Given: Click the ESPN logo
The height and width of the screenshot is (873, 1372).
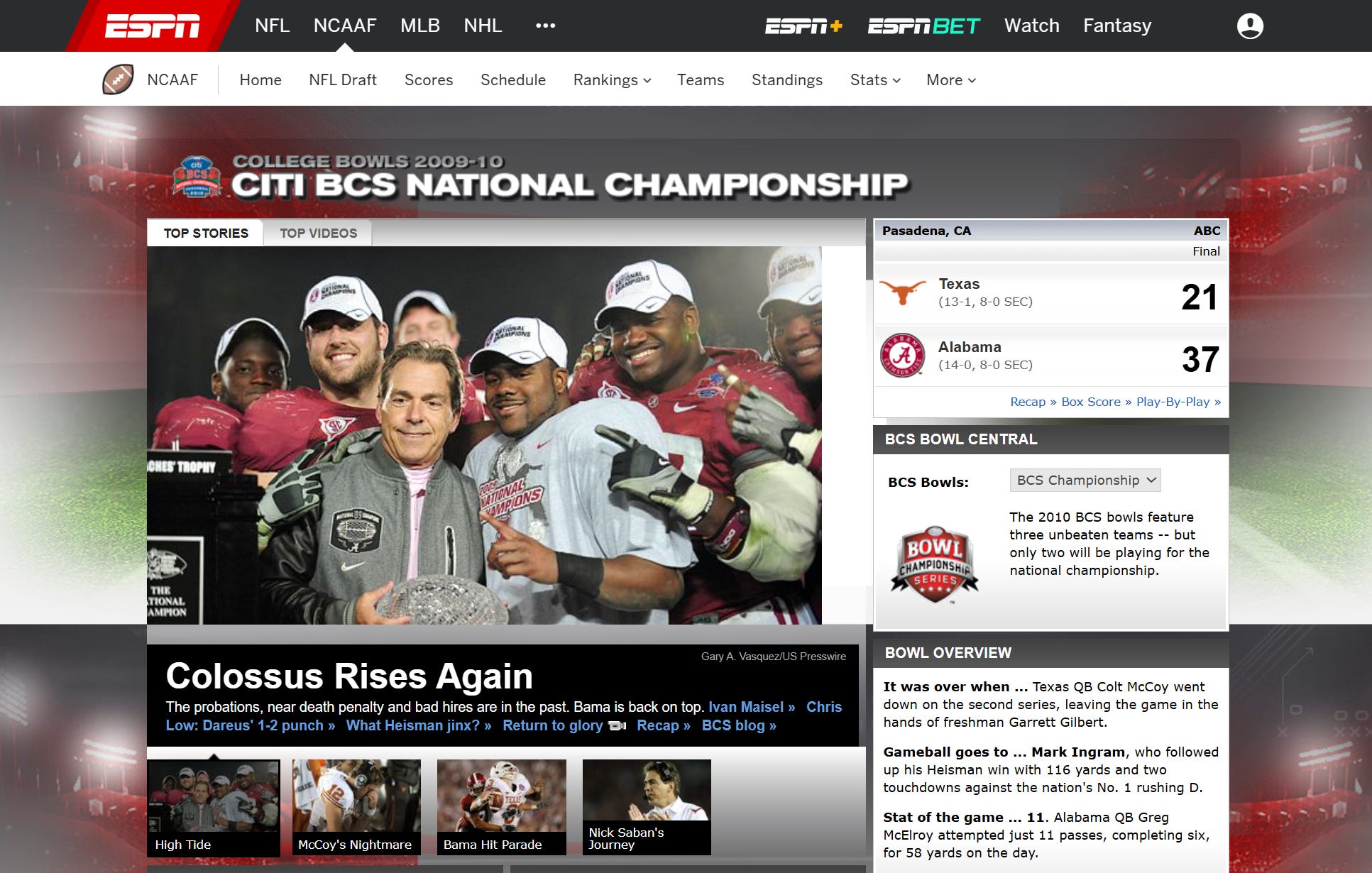Looking at the screenshot, I should [x=152, y=26].
